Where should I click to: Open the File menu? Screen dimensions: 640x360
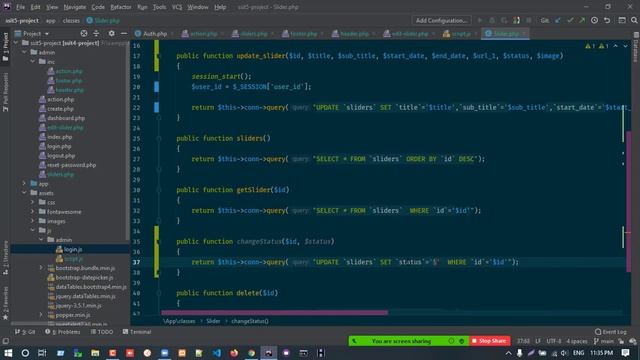(x=20, y=7)
